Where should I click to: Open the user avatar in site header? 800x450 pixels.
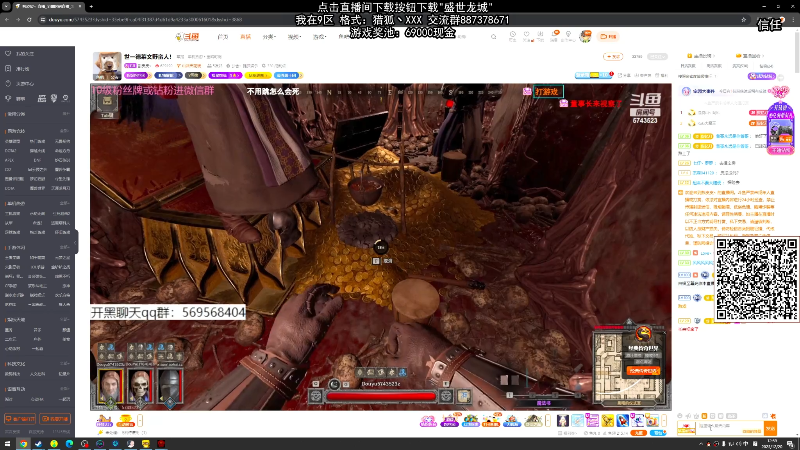(x=585, y=36)
